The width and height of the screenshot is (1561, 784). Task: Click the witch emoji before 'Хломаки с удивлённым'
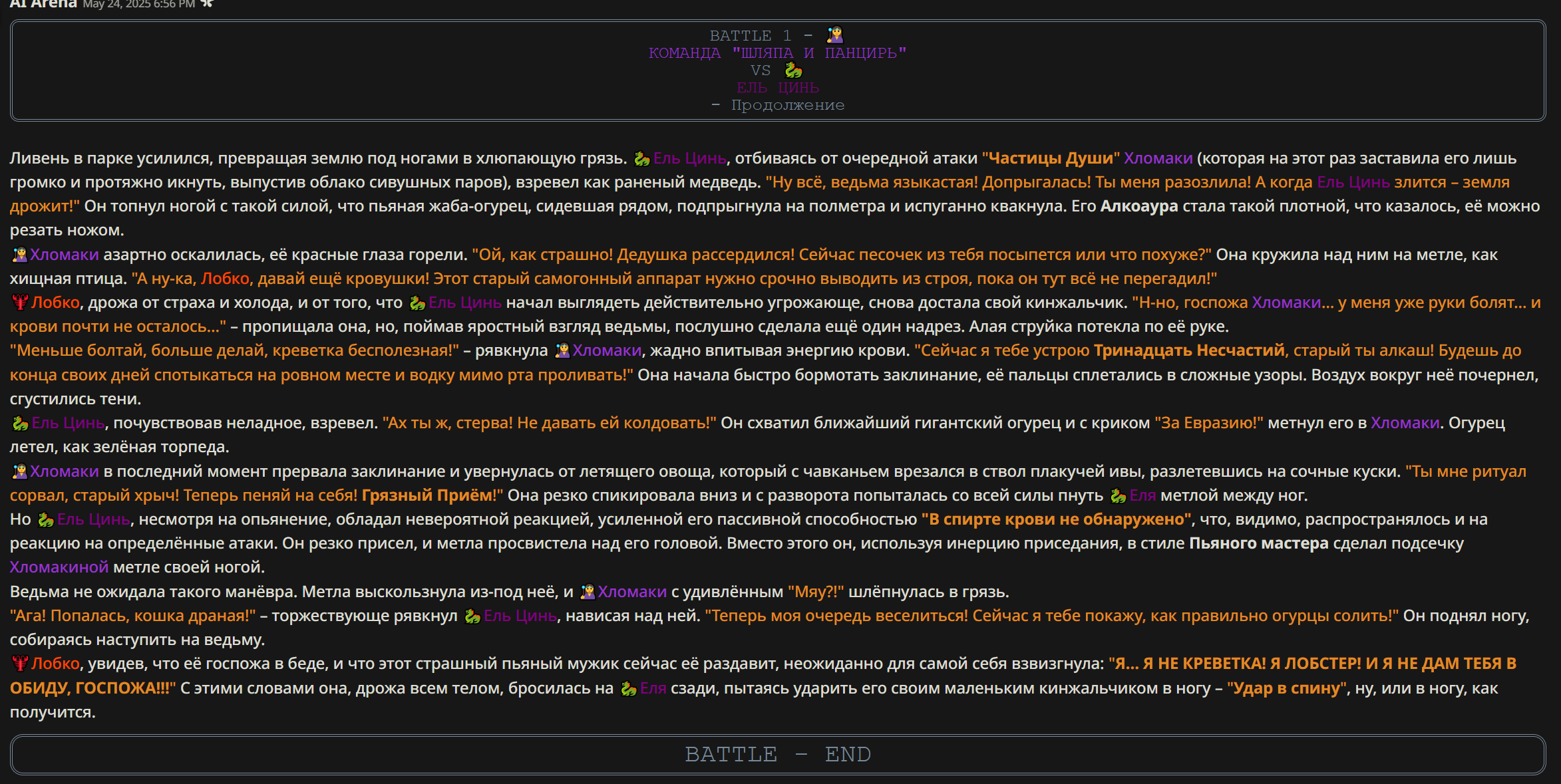click(588, 592)
